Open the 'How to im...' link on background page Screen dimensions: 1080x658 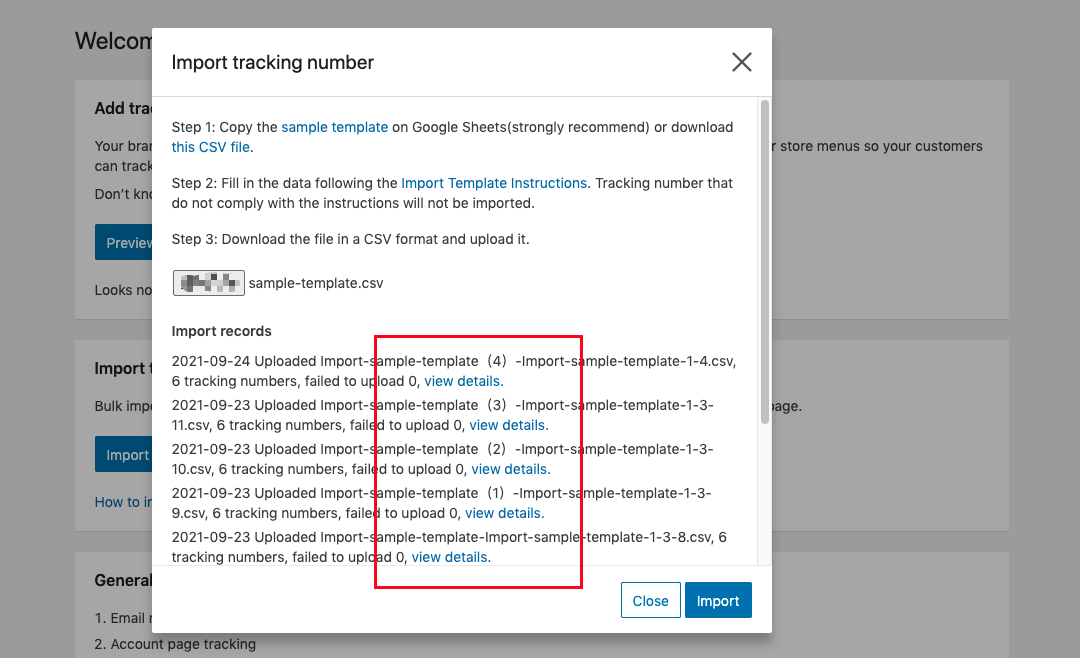pyautogui.click(x=123, y=502)
